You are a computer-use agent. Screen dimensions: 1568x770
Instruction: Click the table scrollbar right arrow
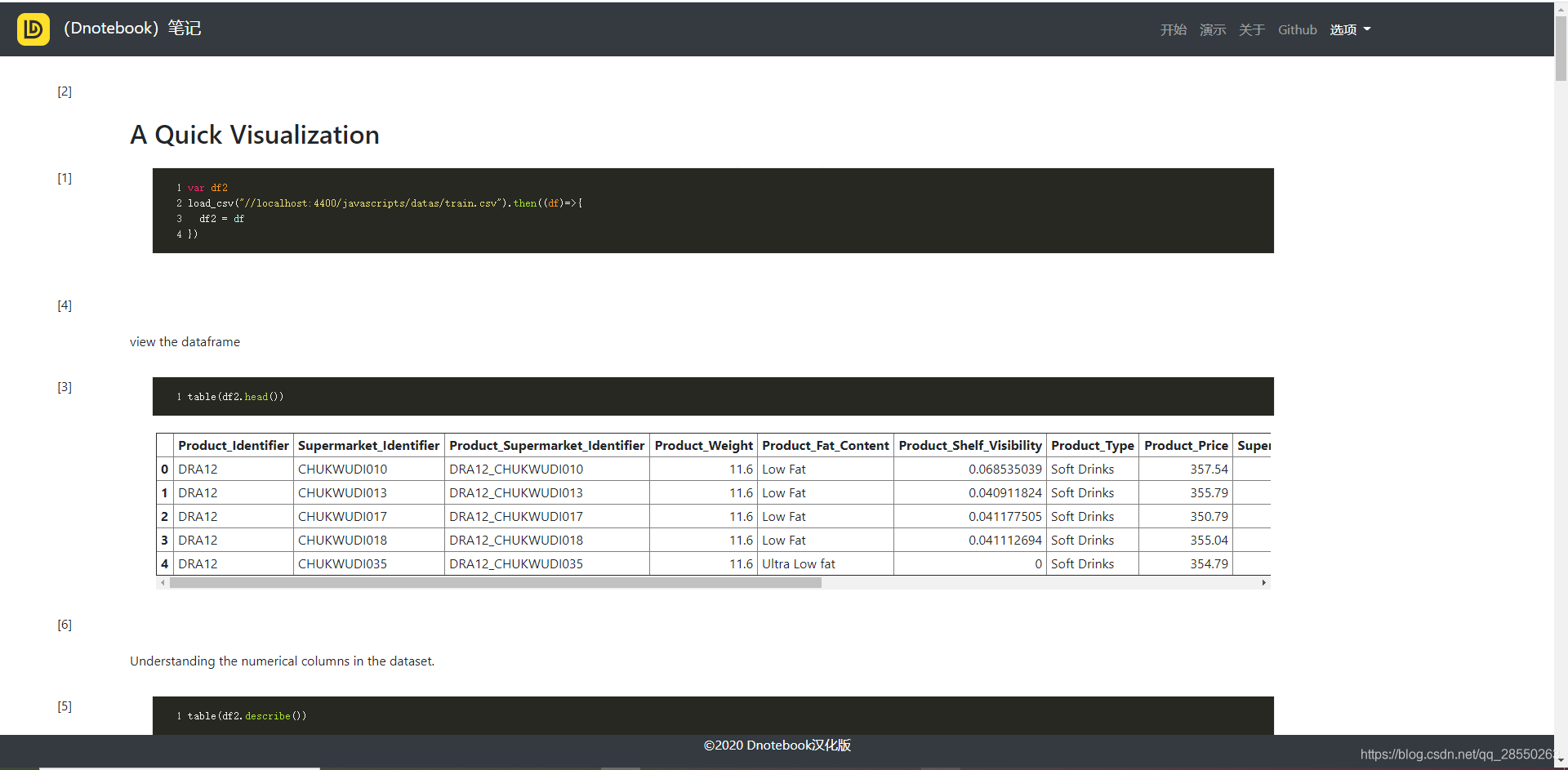point(1264,583)
